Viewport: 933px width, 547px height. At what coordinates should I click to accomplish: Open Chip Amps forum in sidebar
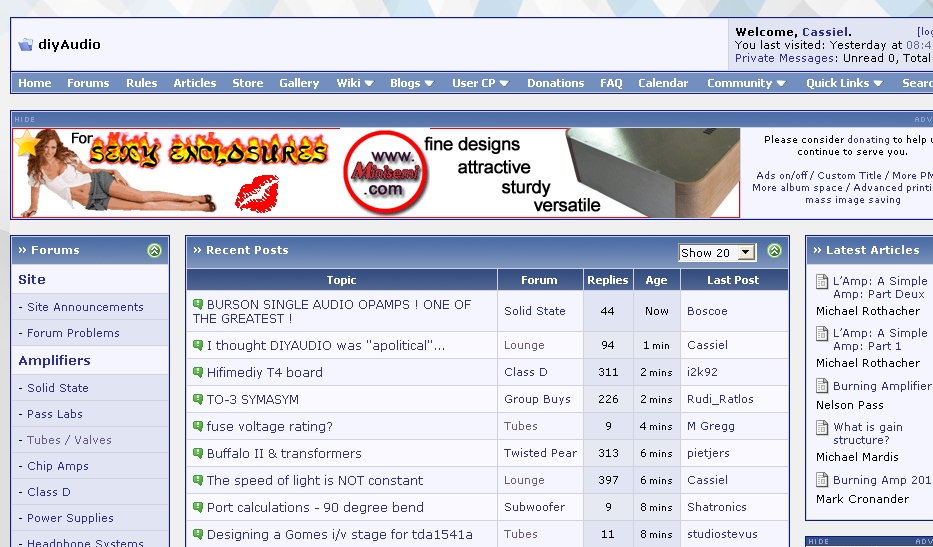point(58,466)
